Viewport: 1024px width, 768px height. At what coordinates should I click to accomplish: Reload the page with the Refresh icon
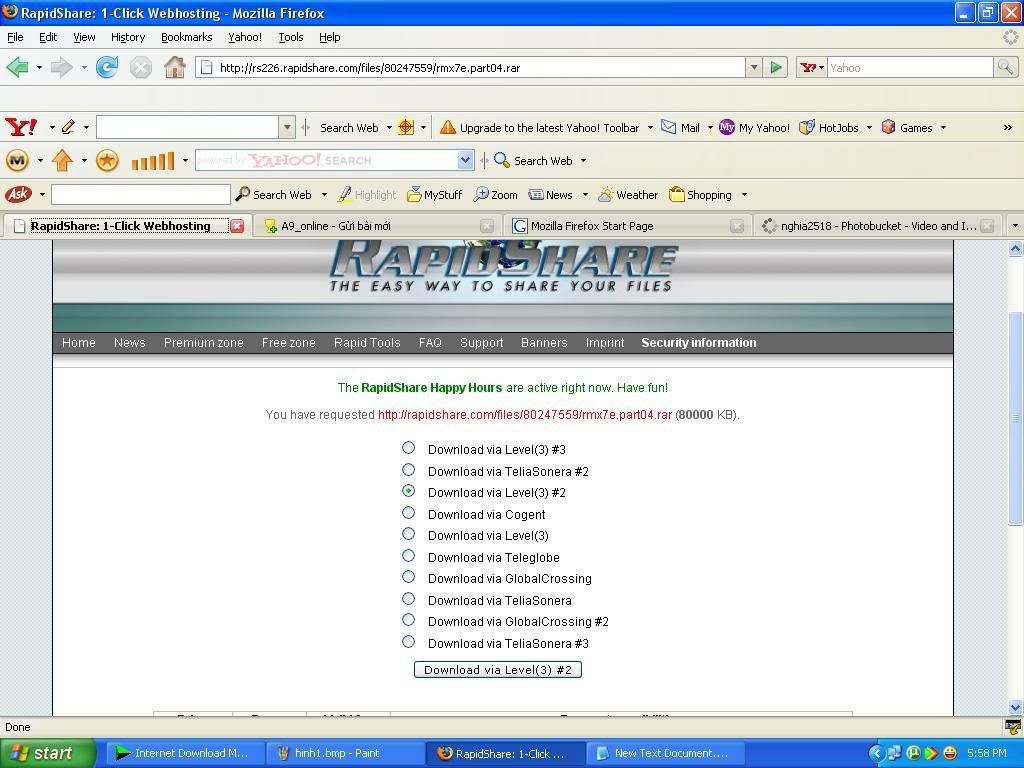(107, 67)
